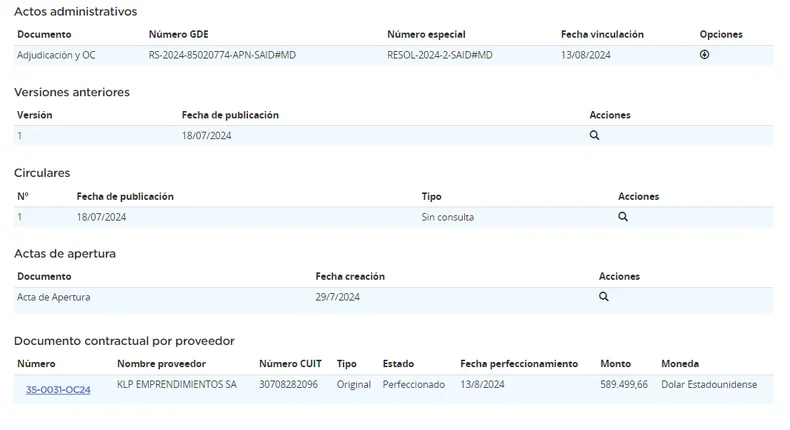Click the Fecha creación column header
790x430 pixels.
pyautogui.click(x=349, y=276)
